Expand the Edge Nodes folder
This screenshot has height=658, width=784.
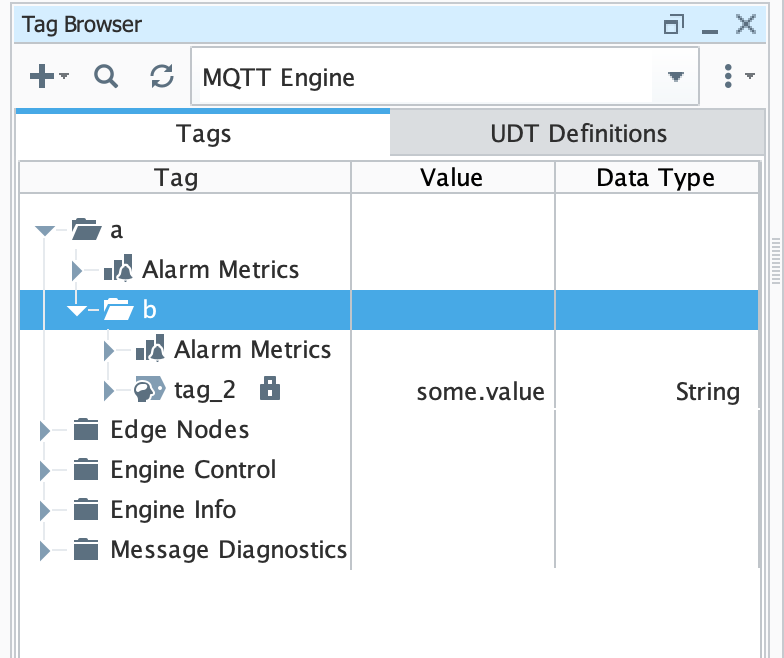[x=44, y=430]
